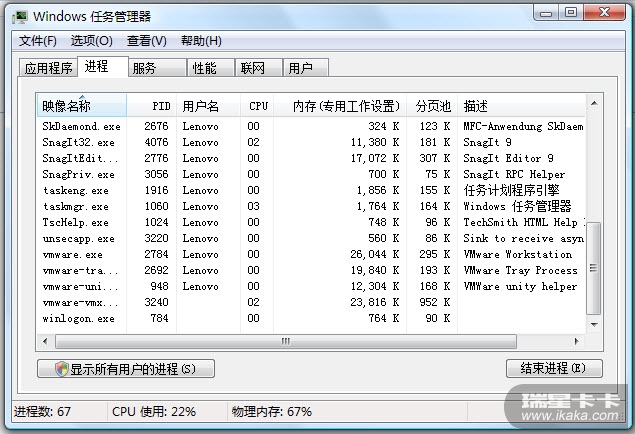Minimize the Task Manager window
Viewport: 635px width, 434px height.
click(546, 13)
